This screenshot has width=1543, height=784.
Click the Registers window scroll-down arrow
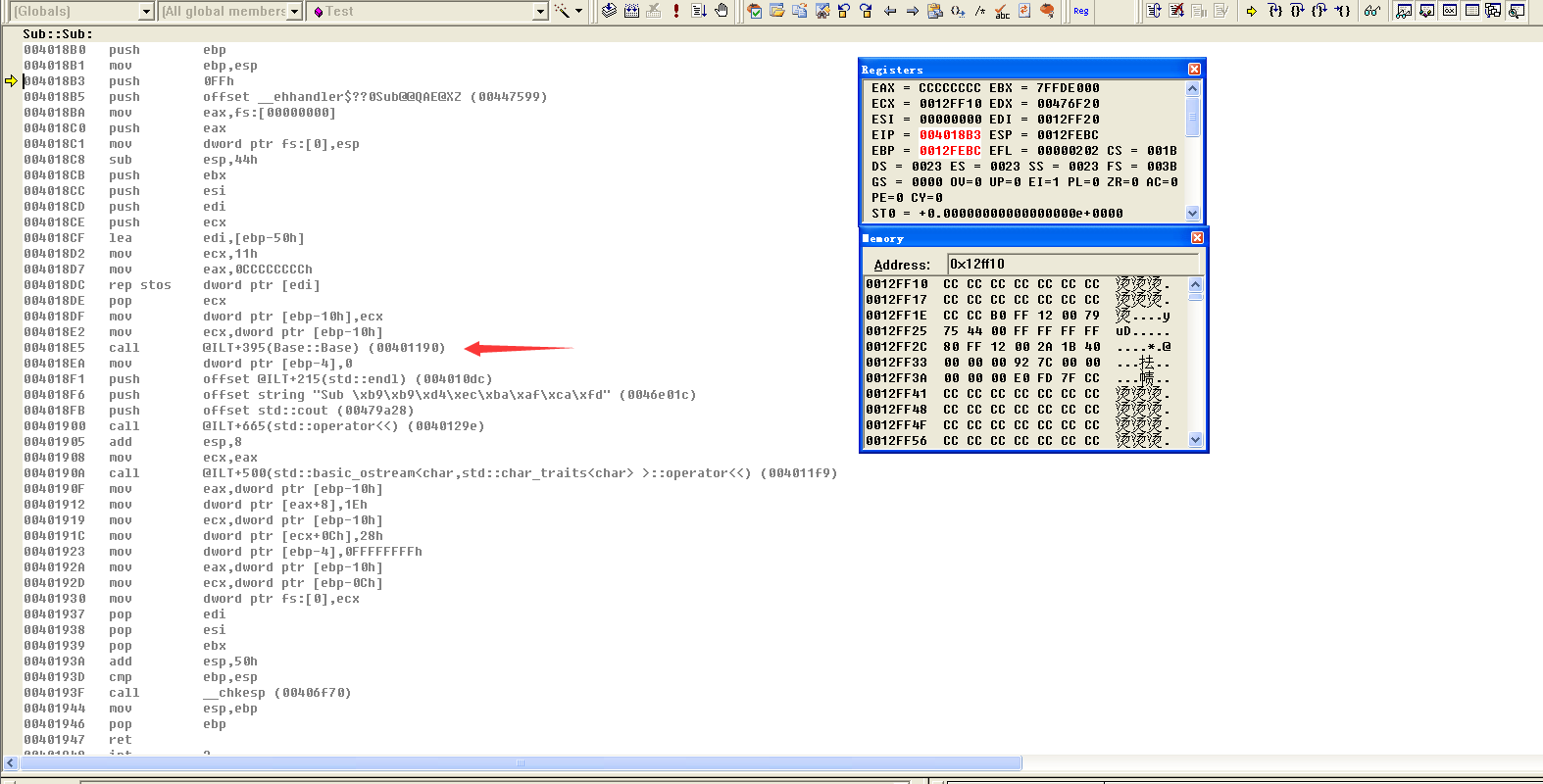[x=1193, y=213]
